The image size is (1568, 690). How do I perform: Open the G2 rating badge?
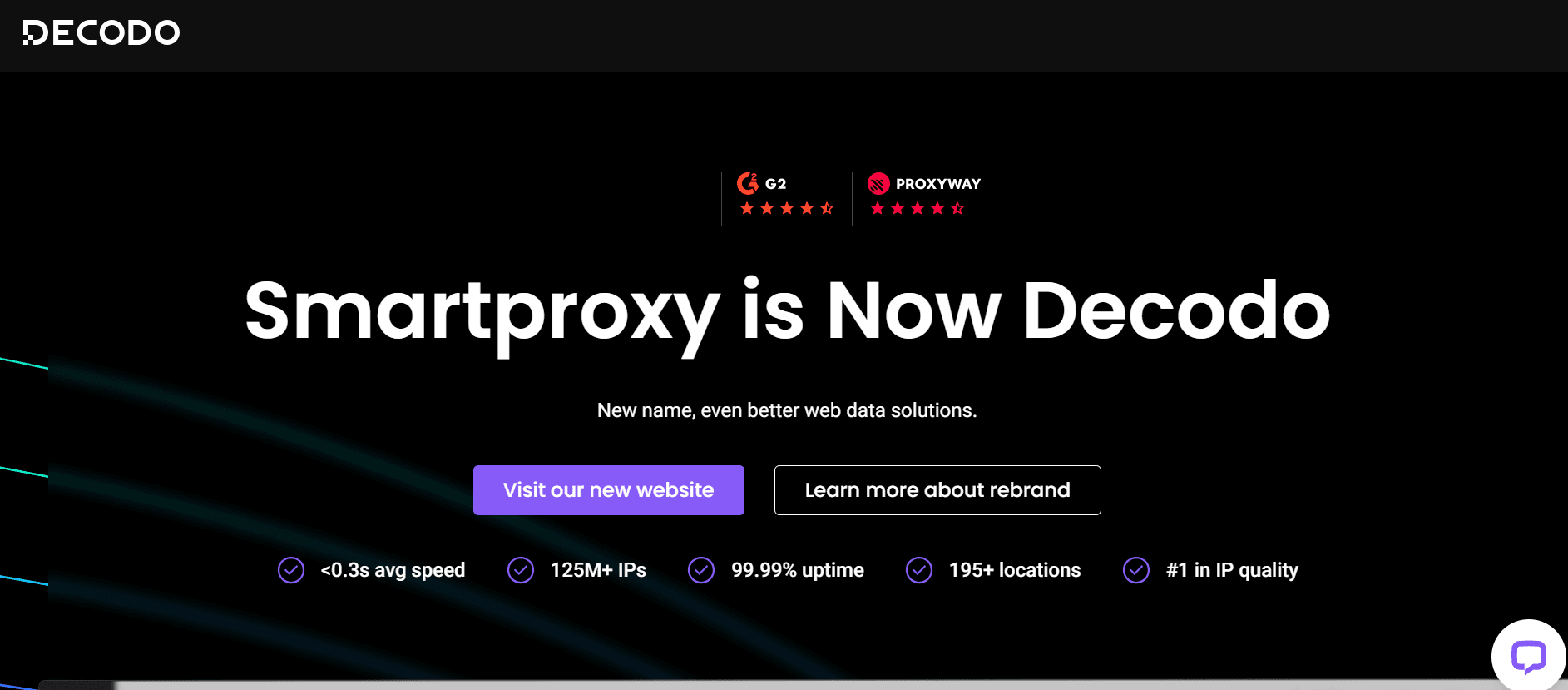[785, 196]
